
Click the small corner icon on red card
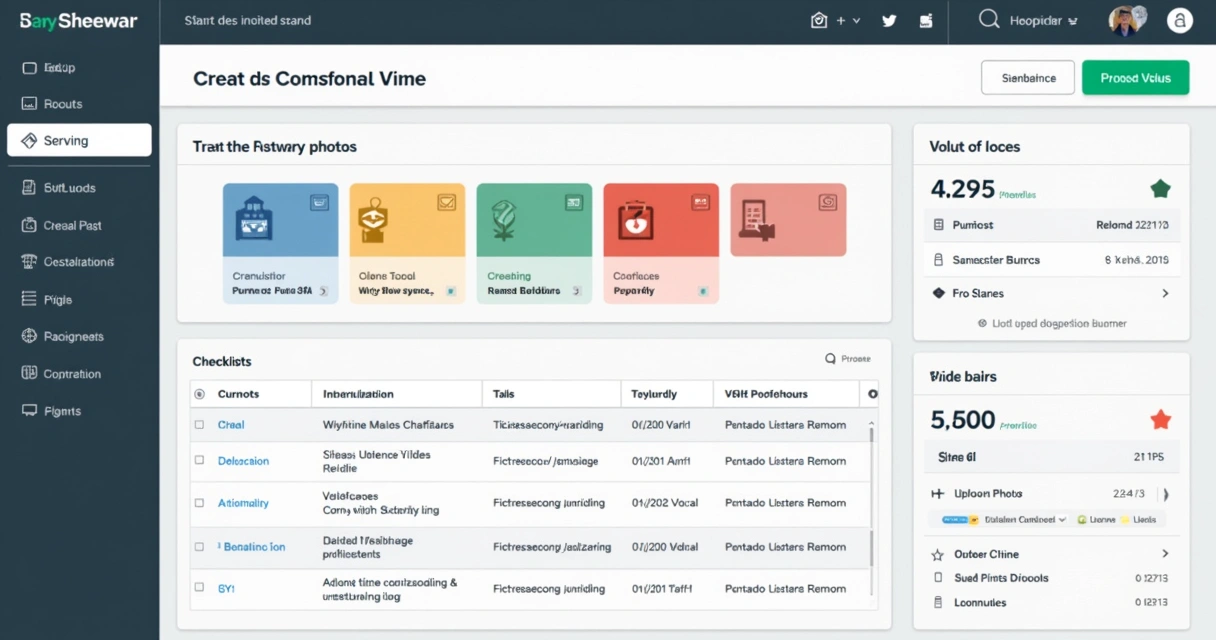point(701,202)
